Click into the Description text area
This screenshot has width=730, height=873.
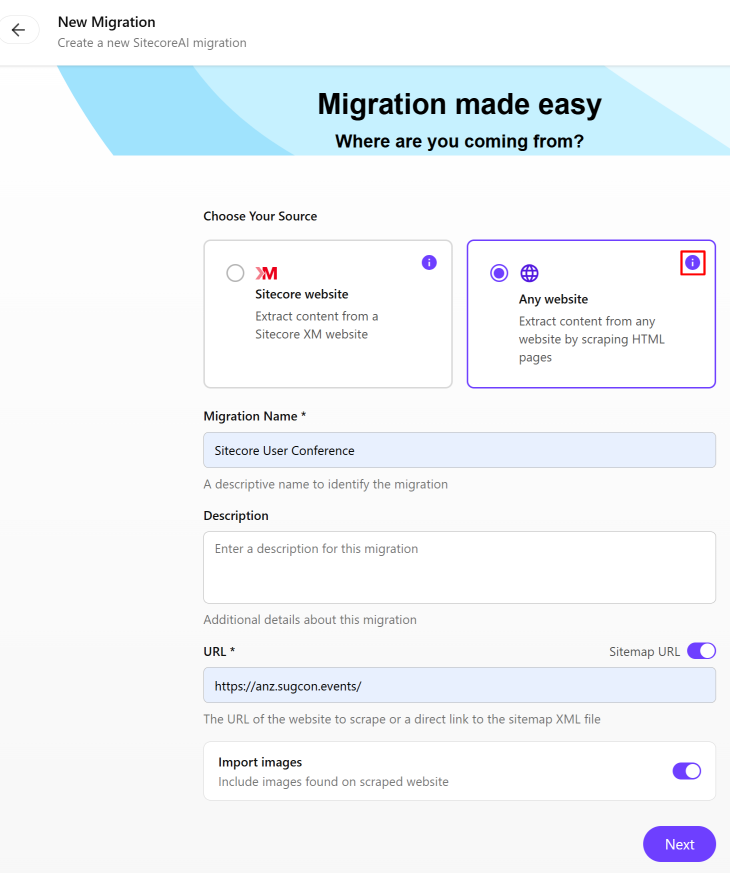coord(459,567)
